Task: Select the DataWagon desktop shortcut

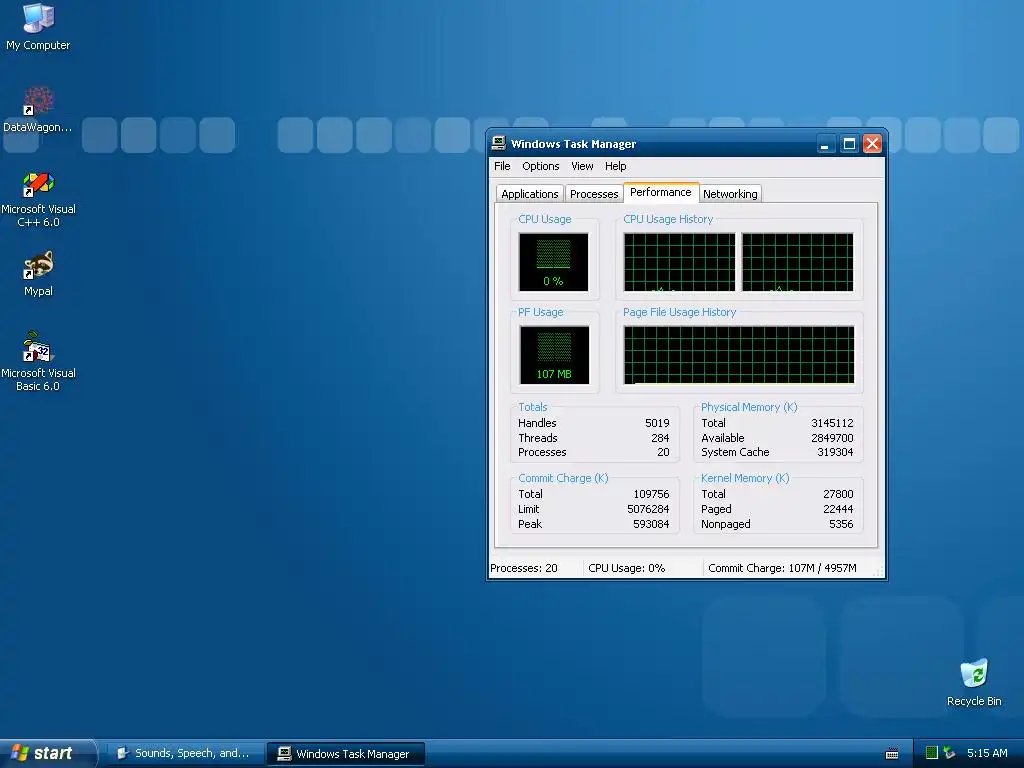Action: pyautogui.click(x=37, y=109)
